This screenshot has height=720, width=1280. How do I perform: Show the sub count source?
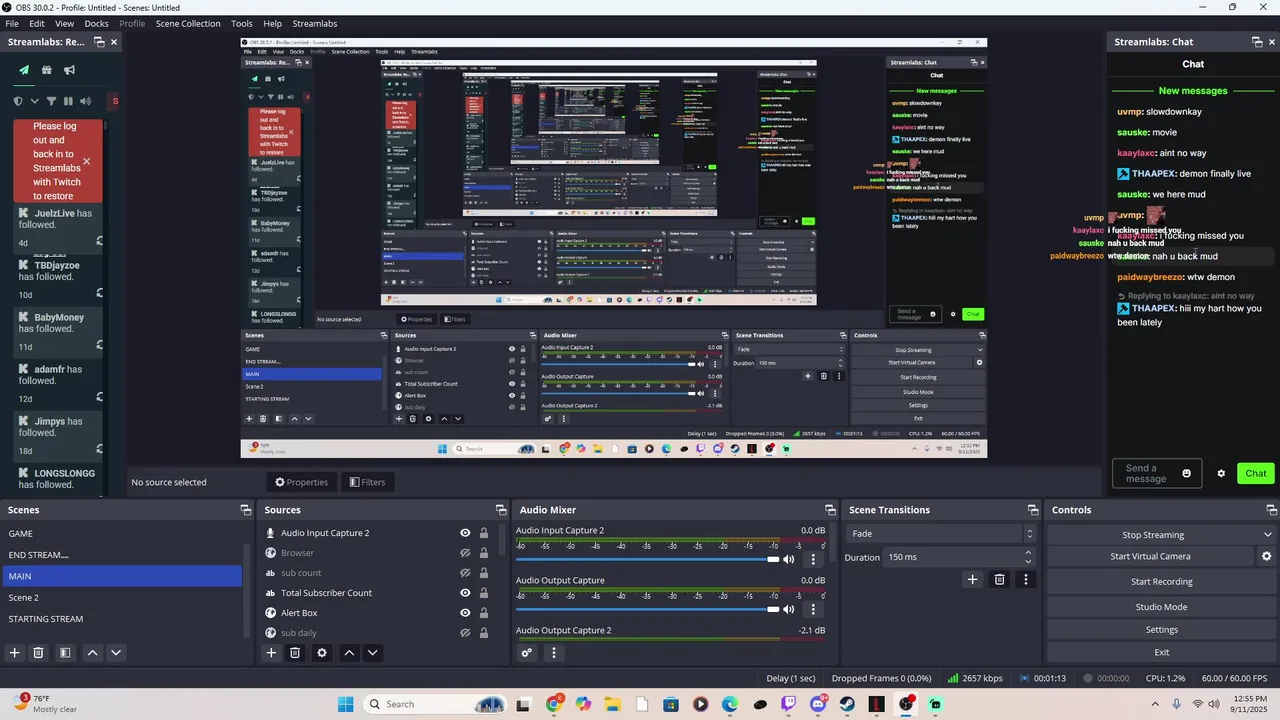[x=465, y=573]
